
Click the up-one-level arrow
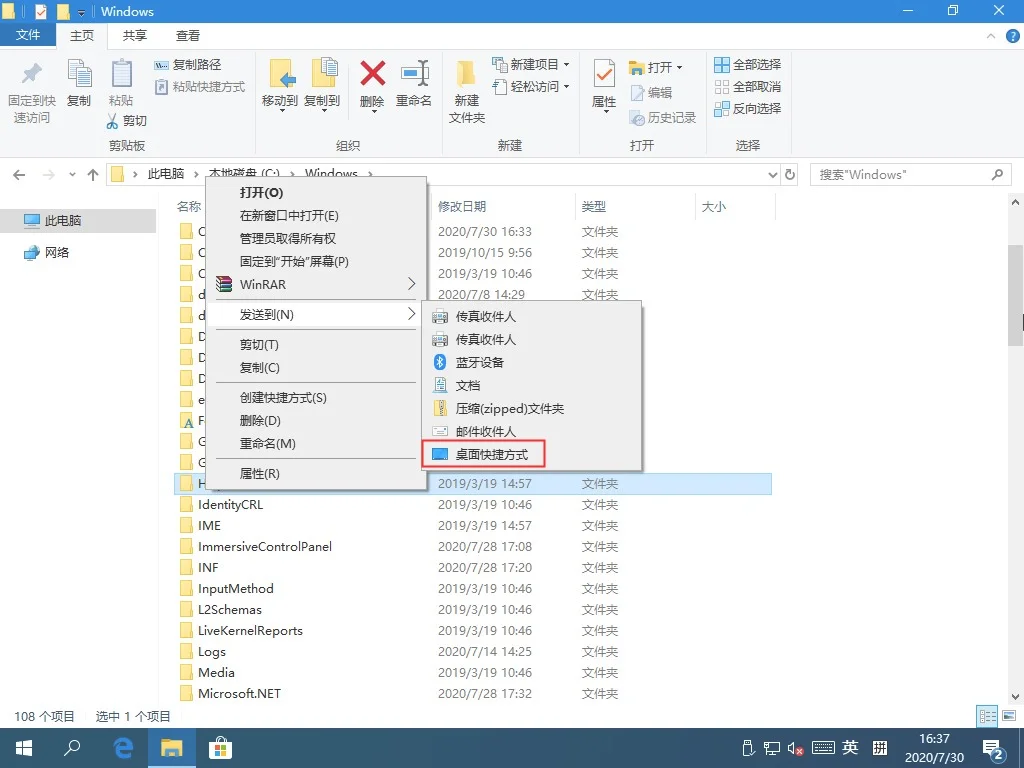93,174
